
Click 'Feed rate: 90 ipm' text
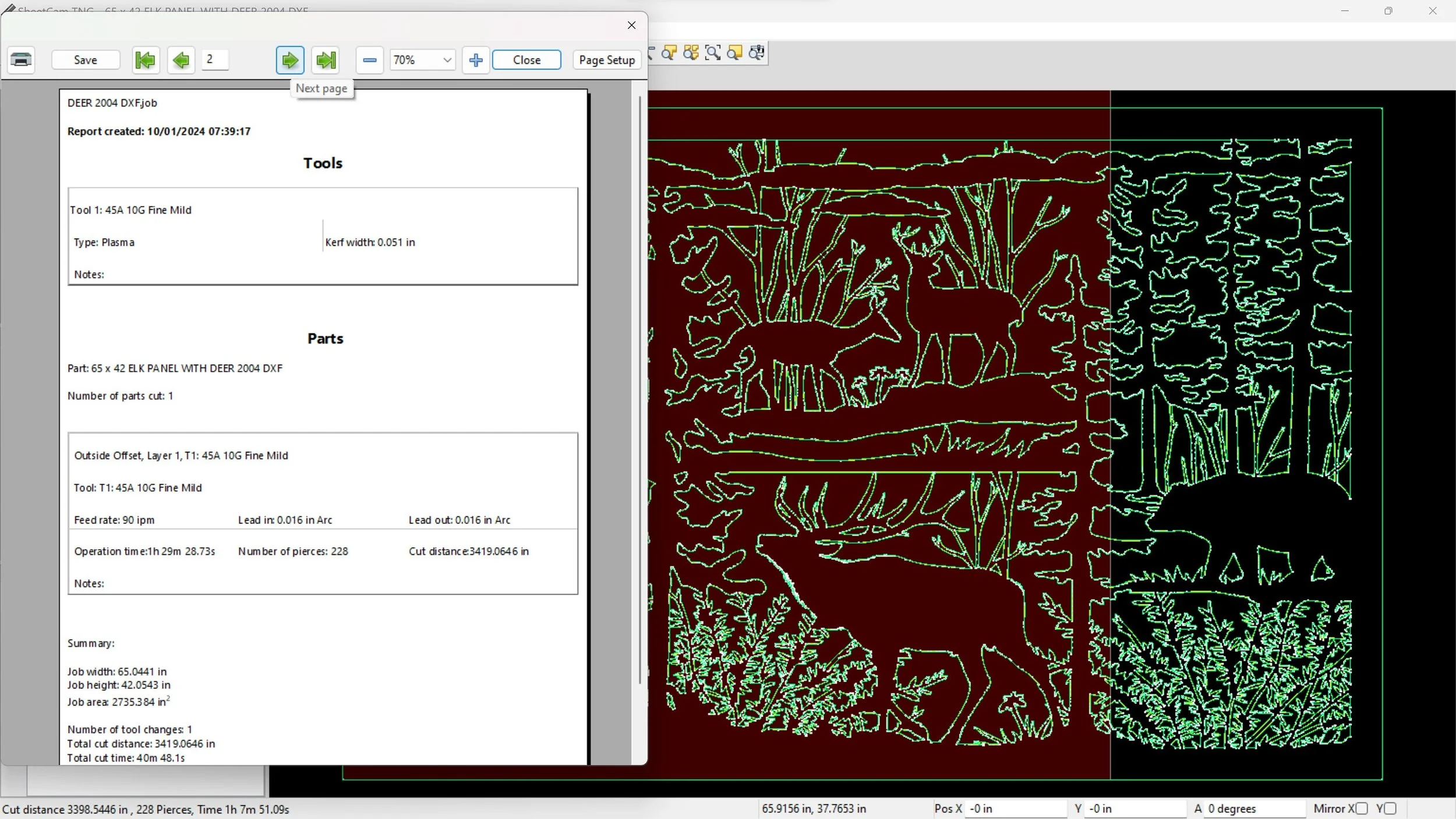point(114,520)
